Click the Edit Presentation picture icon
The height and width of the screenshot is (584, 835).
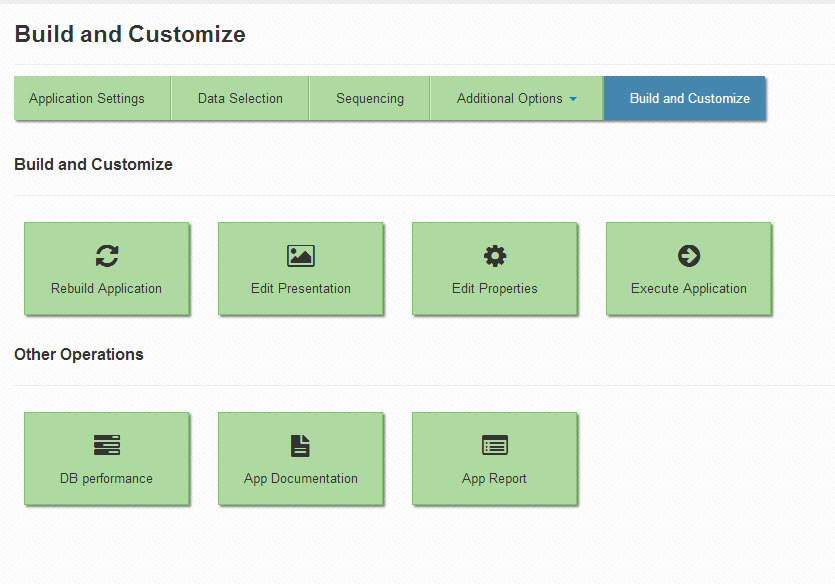301,256
